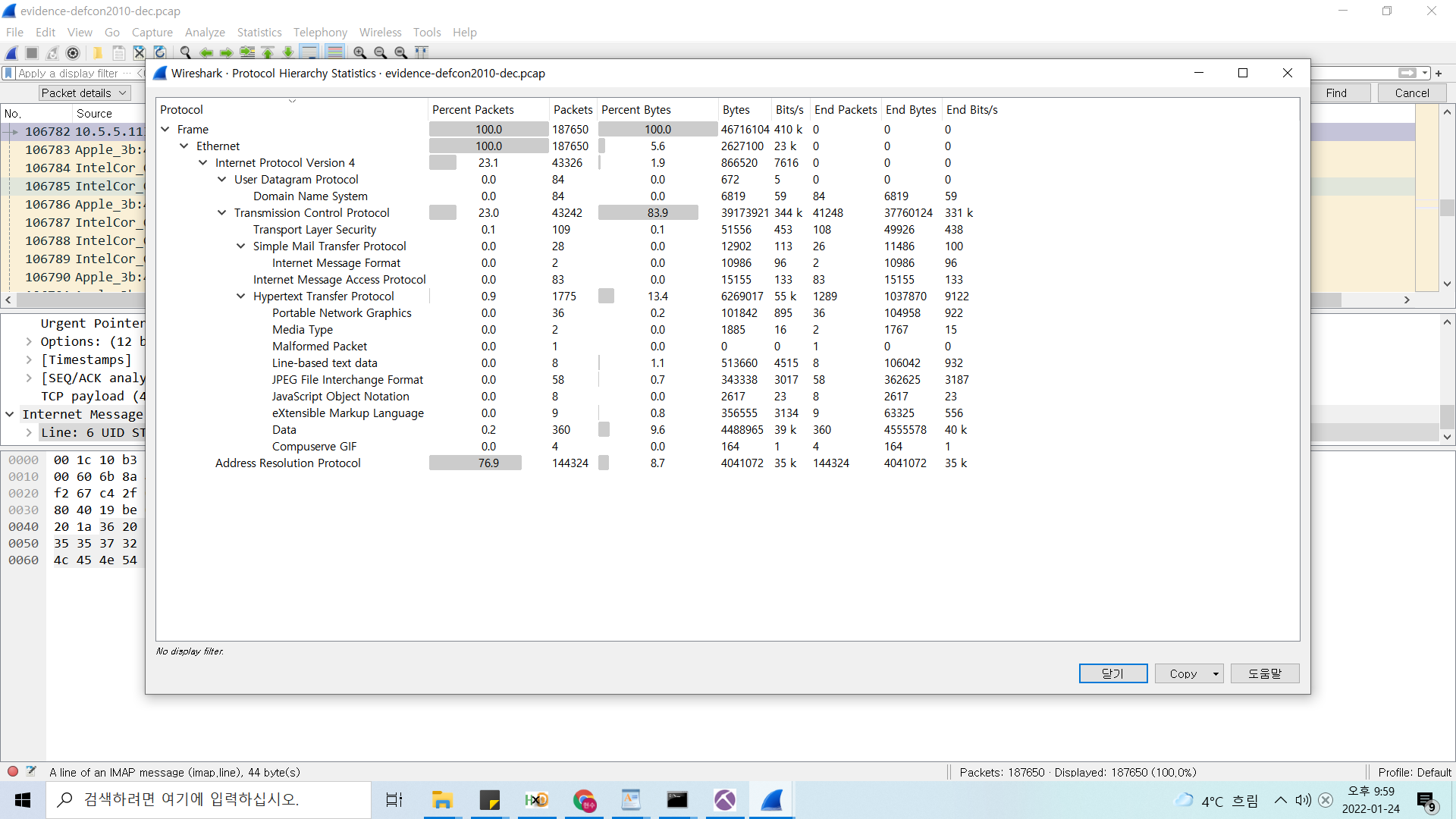Open the filter history dropdown arrow
1456x819 pixels.
[1425, 73]
